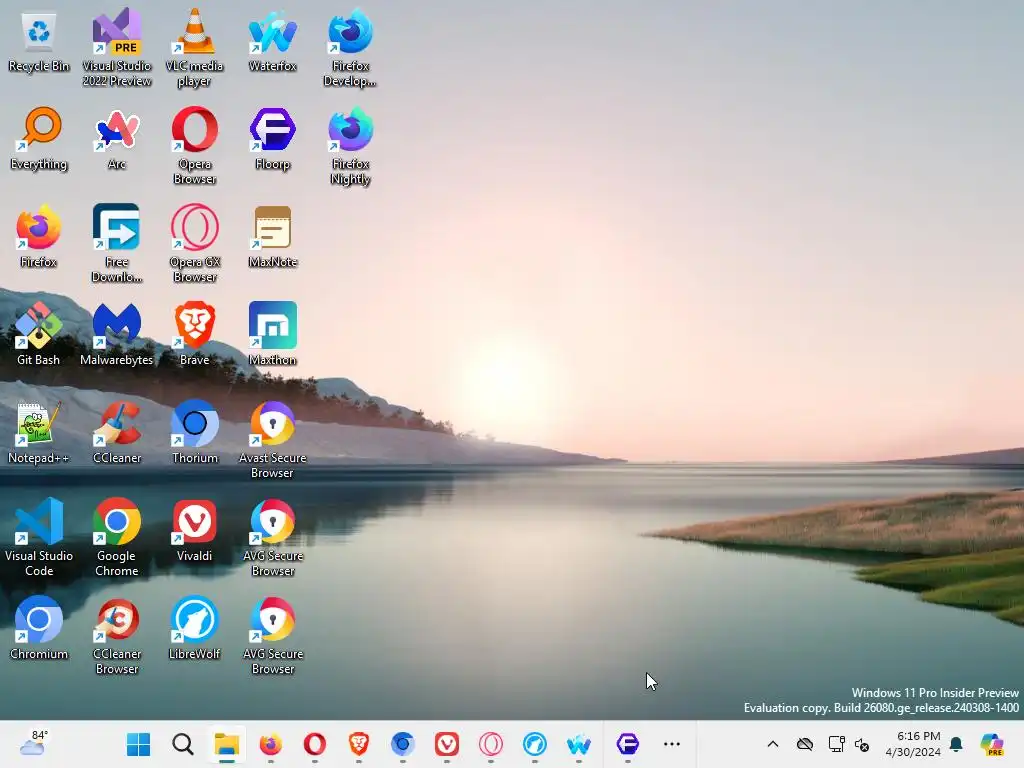Click the MaxNote desktop icon
Image resolution: width=1024 pixels, height=768 pixels.
click(x=273, y=237)
